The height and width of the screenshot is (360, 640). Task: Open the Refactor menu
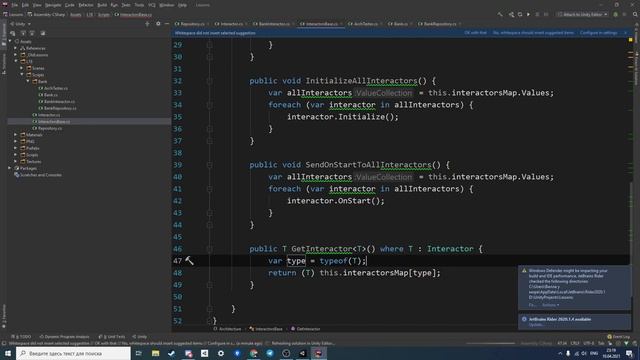click(86, 5)
